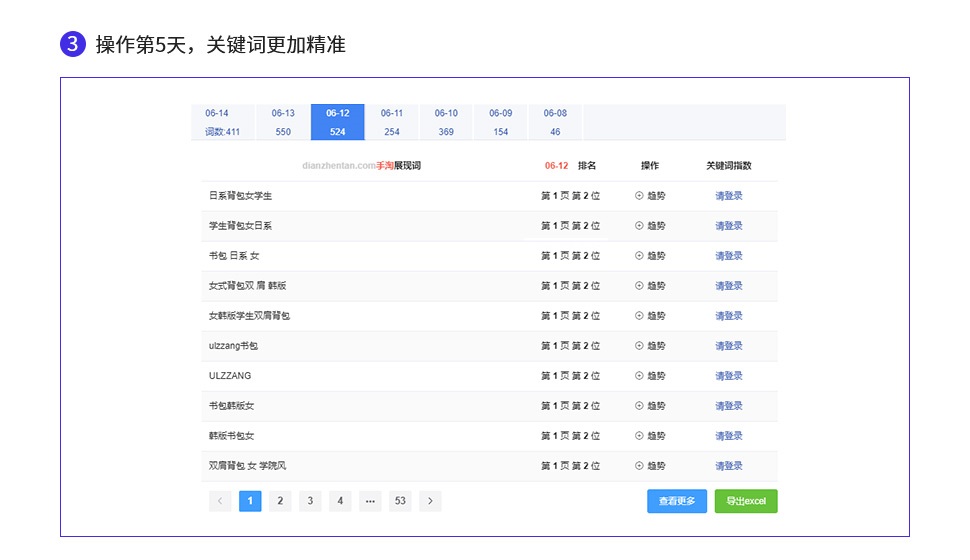Click 请登录 link for 韩版书包女

(729, 436)
